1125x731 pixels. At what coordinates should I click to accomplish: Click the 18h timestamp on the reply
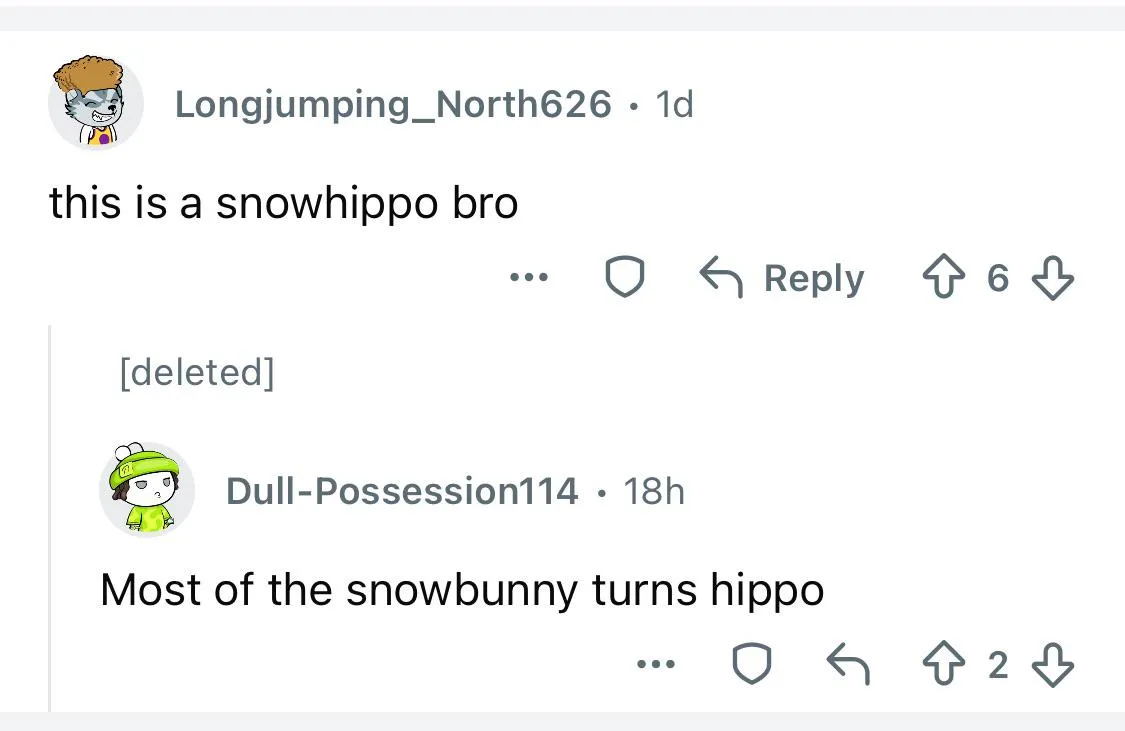[x=653, y=491]
